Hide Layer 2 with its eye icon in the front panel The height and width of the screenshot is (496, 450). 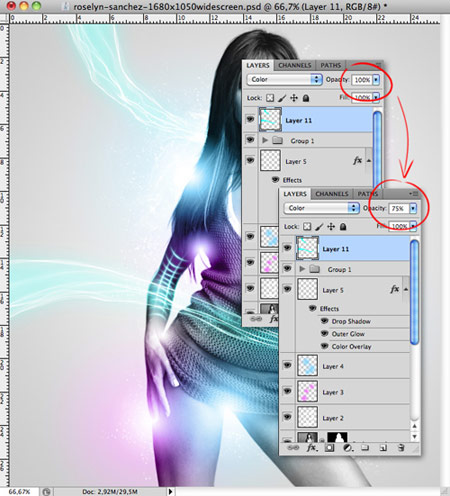pos(287,417)
